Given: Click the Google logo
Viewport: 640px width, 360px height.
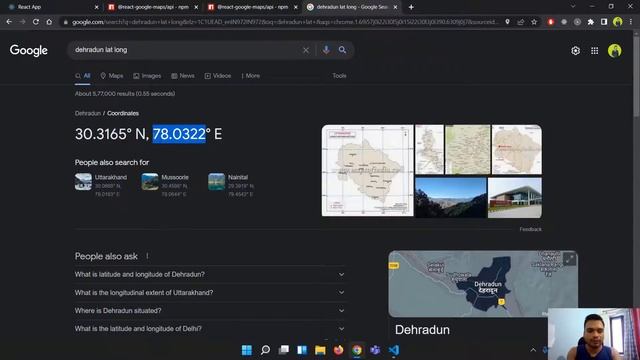Looking at the screenshot, I should [29, 51].
